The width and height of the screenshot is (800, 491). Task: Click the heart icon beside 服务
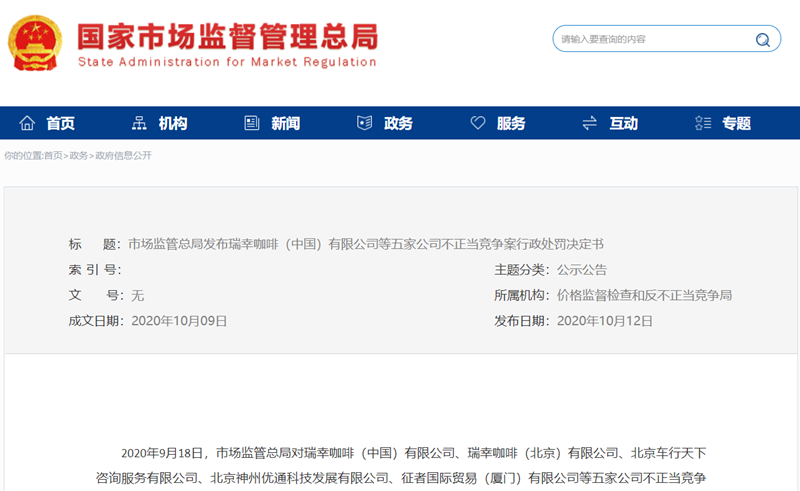[x=478, y=123]
